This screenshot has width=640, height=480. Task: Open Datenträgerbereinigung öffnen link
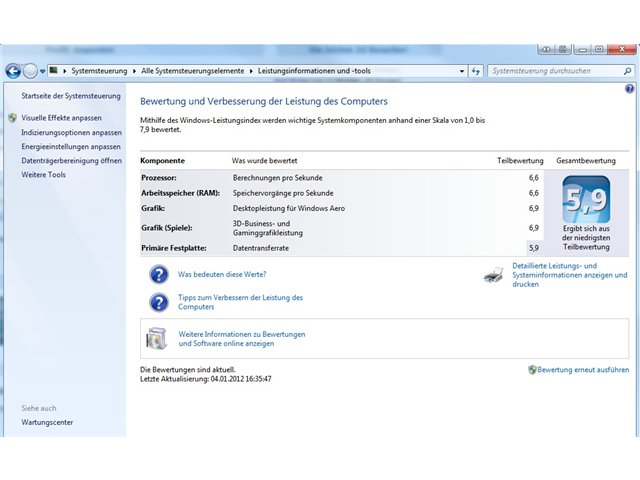pyautogui.click(x=71, y=160)
